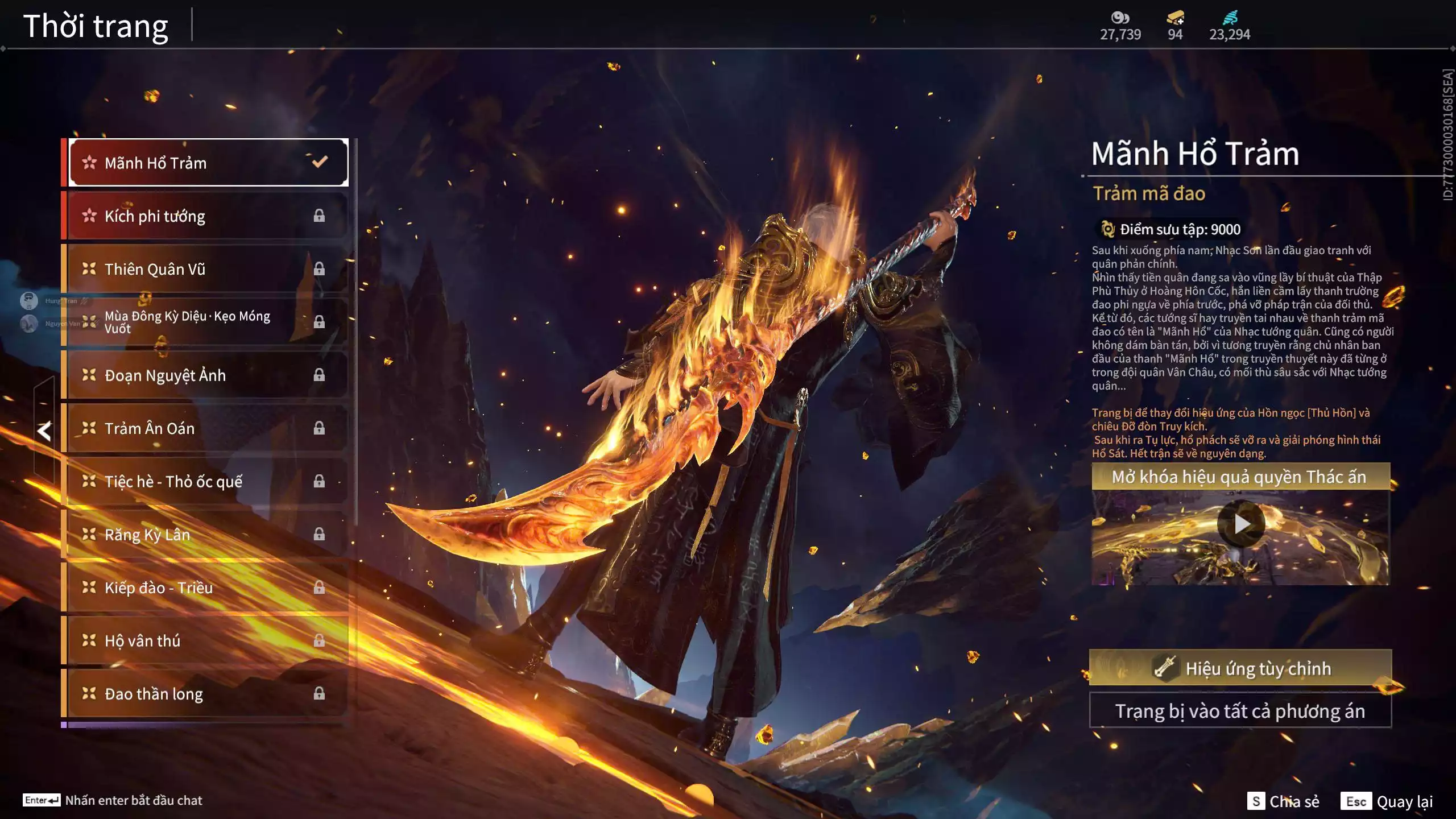
Task: Click the wrench icon in Hiệu ứng tùy chỉnh
Action: [1165, 667]
